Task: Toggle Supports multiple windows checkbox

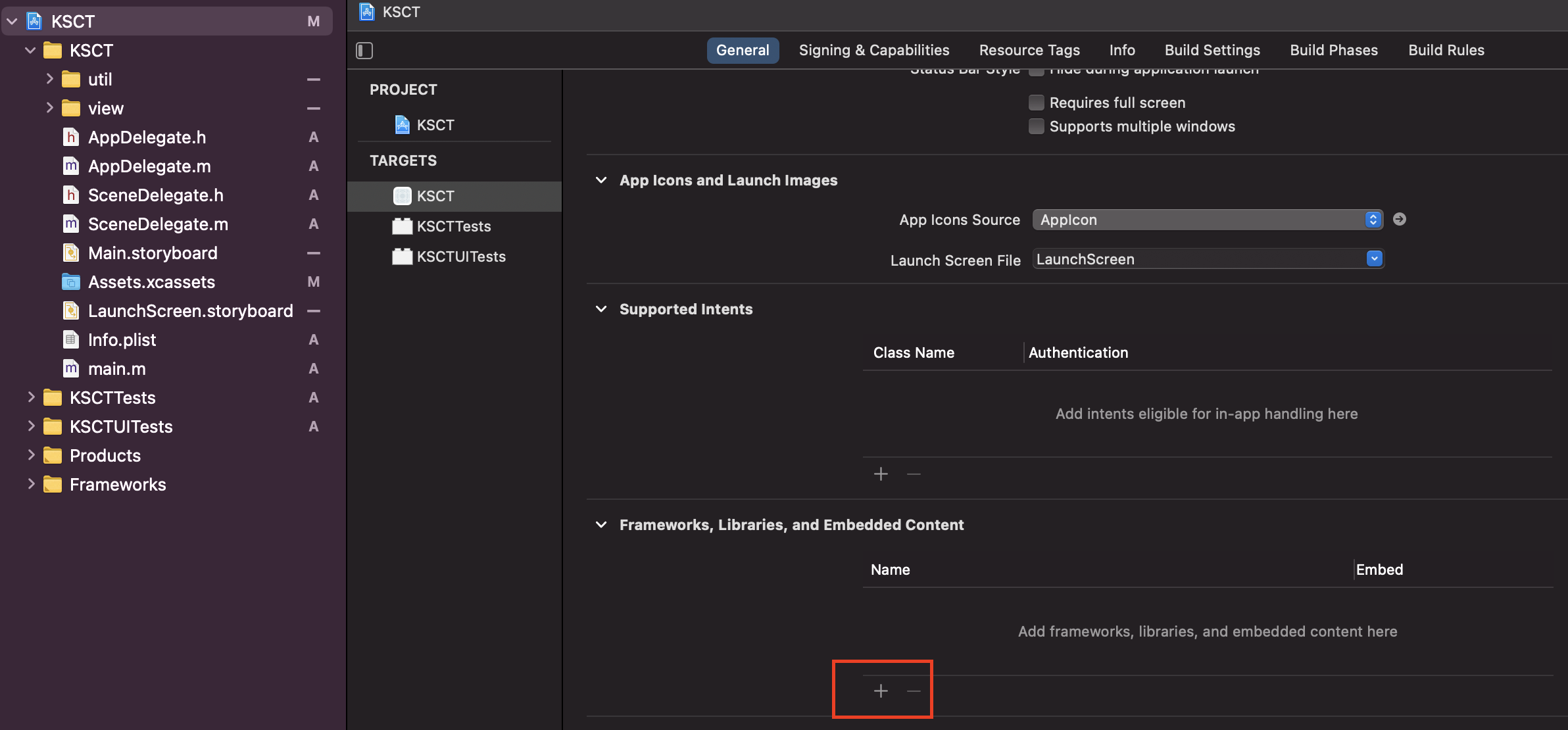Action: pyautogui.click(x=1036, y=126)
